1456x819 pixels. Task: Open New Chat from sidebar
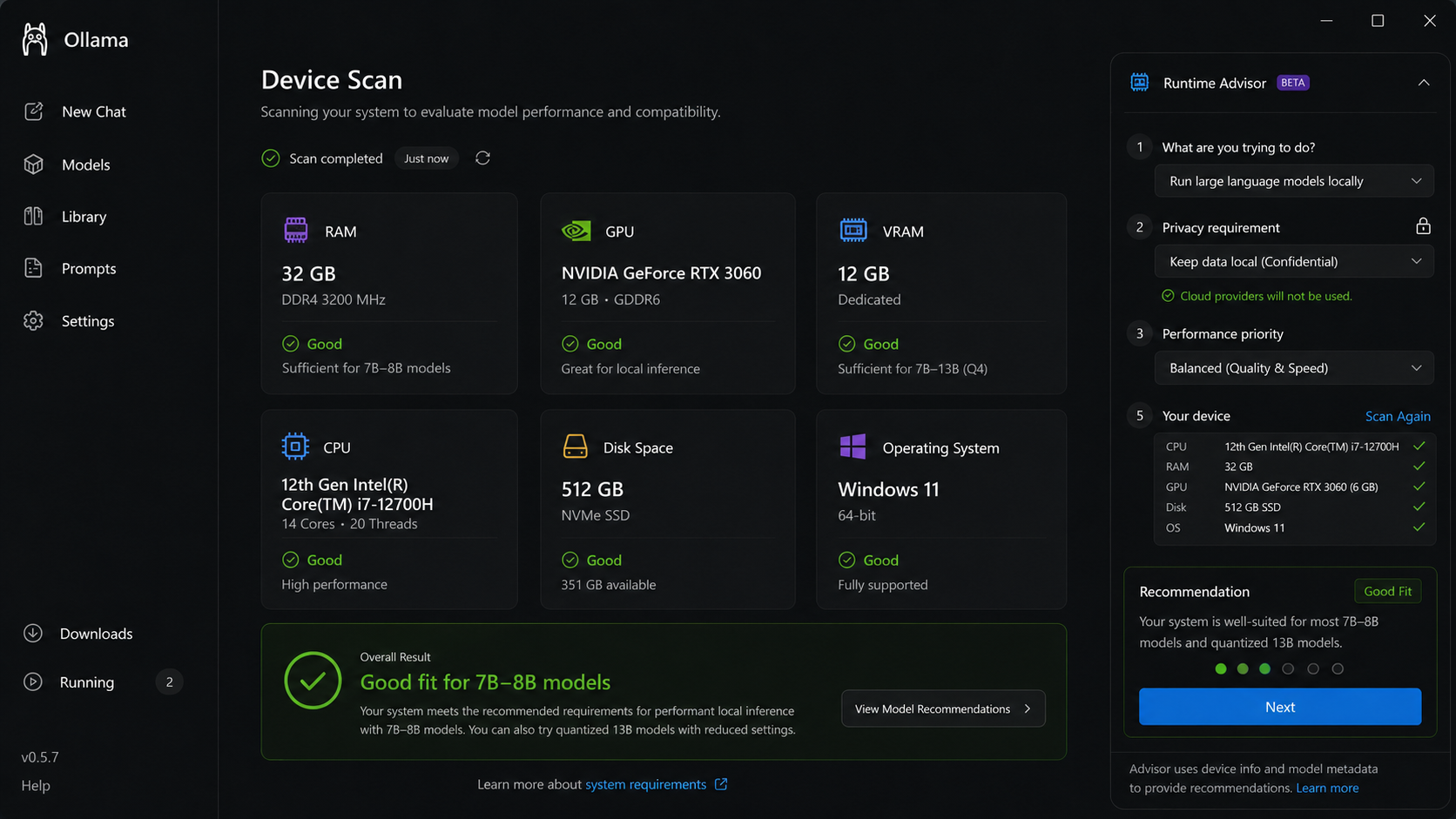(76, 111)
